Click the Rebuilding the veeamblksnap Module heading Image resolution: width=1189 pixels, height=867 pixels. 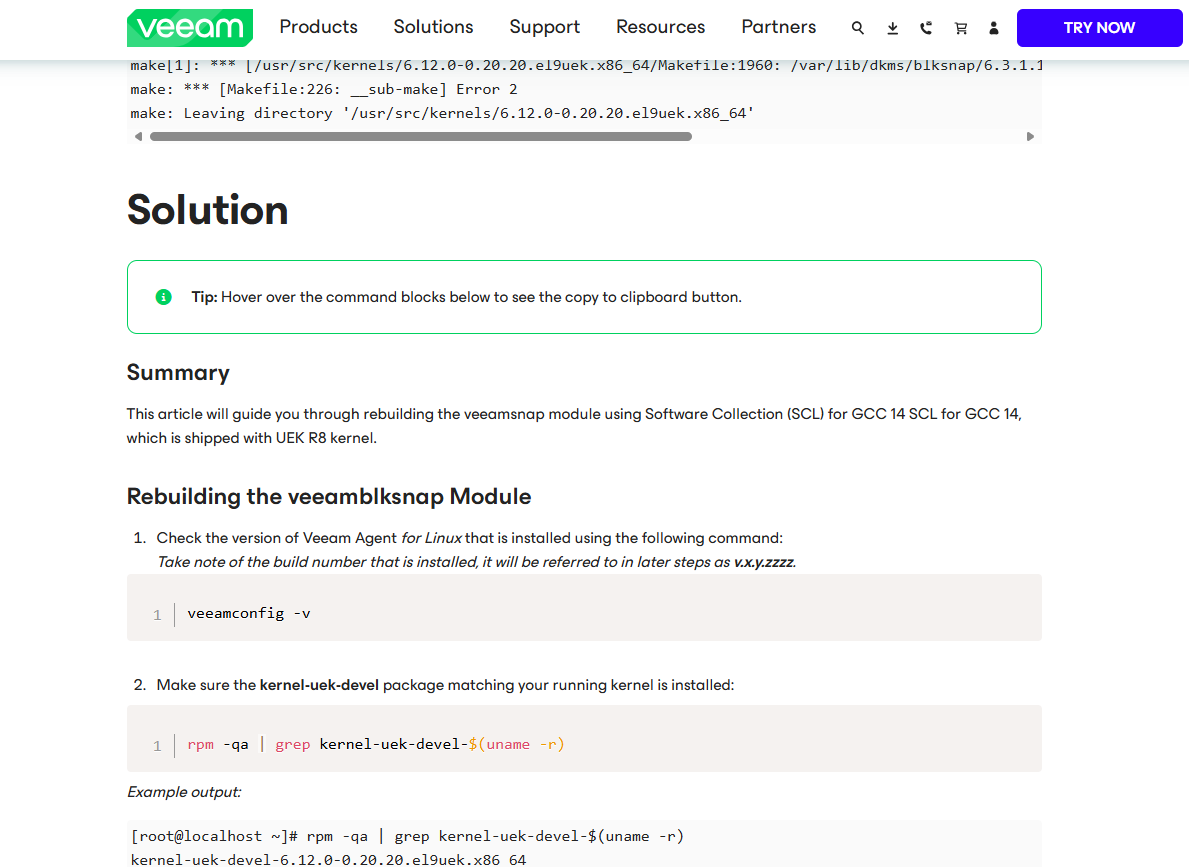tap(329, 496)
